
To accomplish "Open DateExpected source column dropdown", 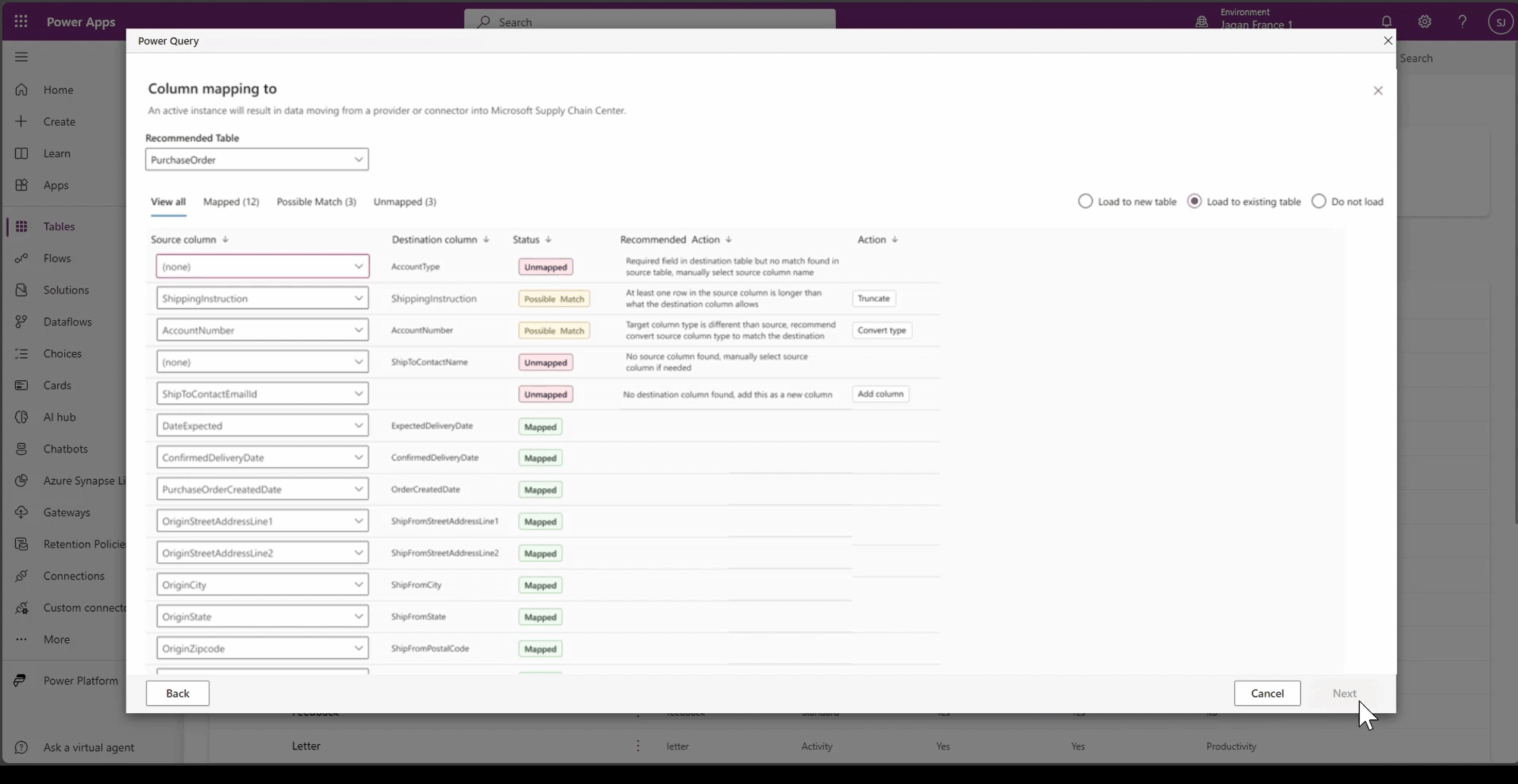I will click(x=262, y=425).
